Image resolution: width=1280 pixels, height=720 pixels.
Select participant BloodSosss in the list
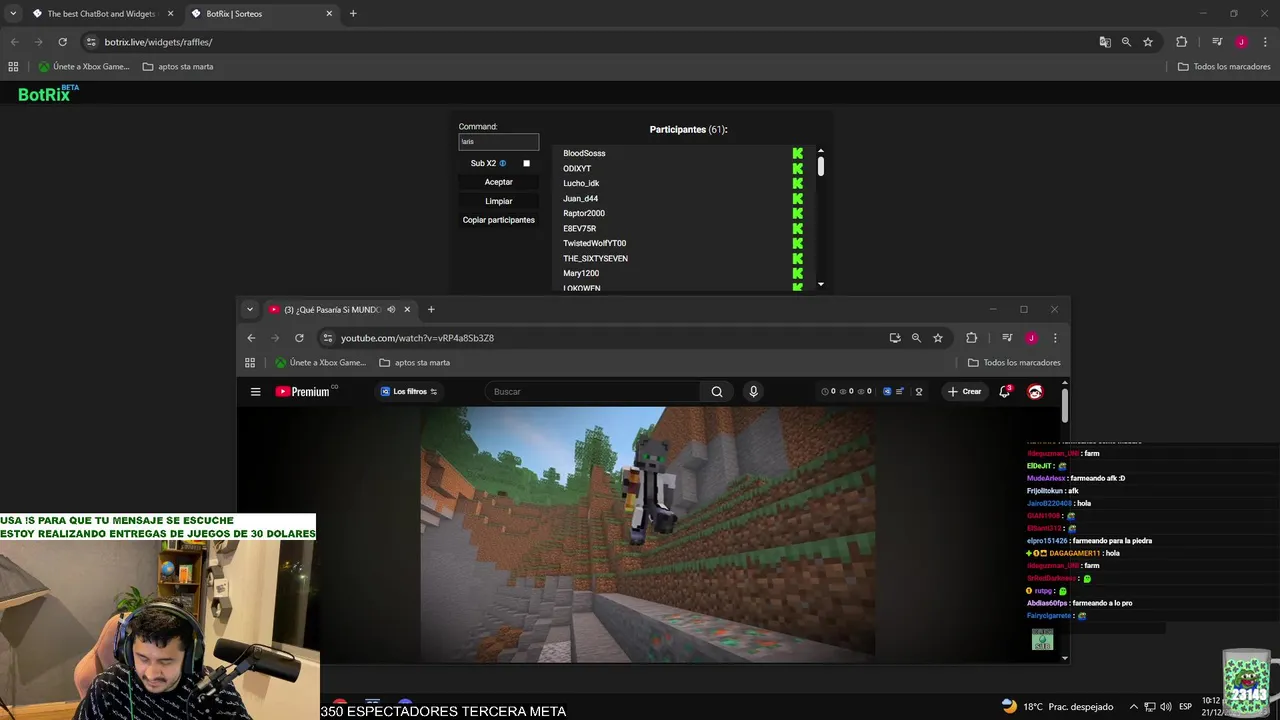[x=584, y=153]
